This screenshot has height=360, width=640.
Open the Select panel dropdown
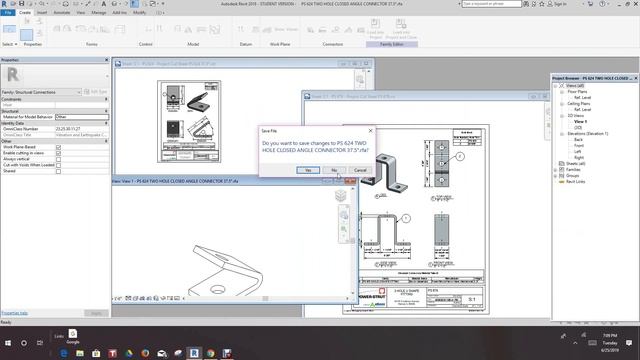click(9, 44)
